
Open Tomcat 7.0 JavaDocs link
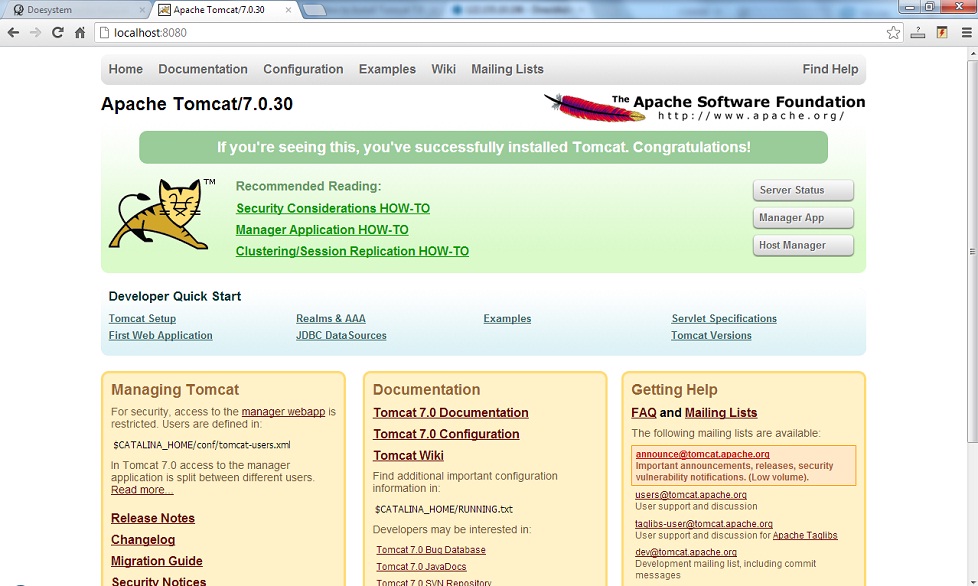pyautogui.click(x=421, y=567)
